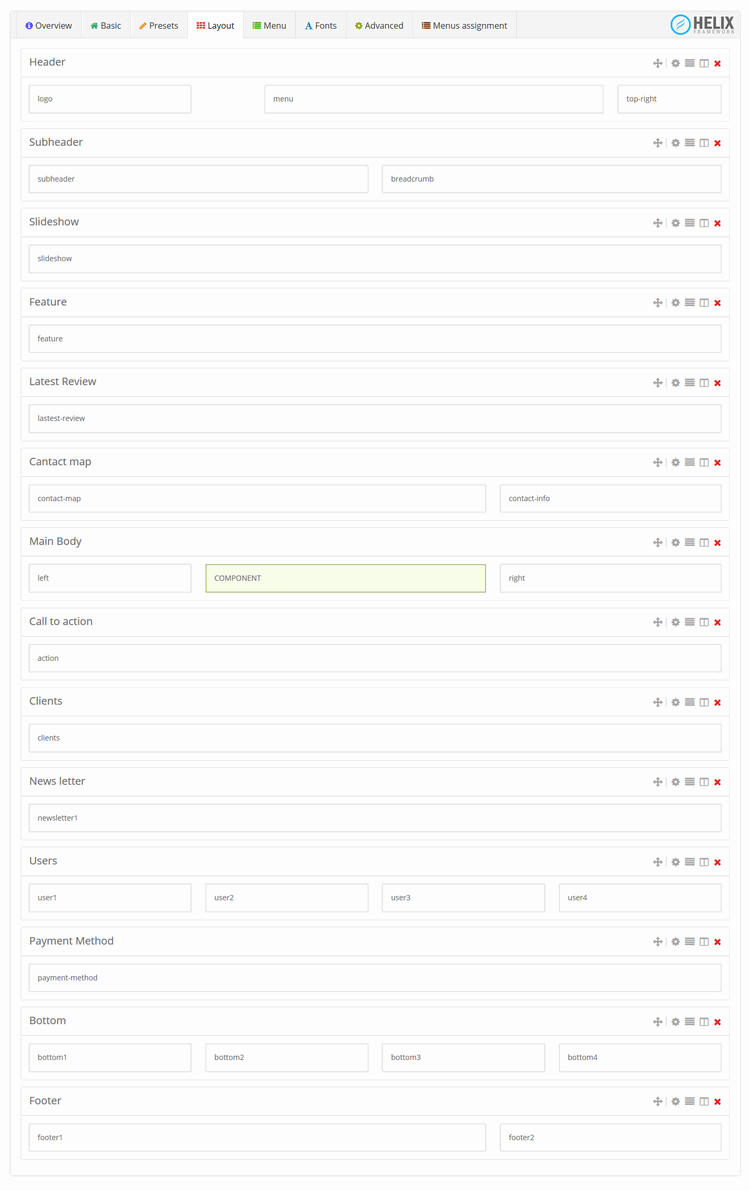Image resolution: width=750 pixels, height=1191 pixels.
Task: Open the Menus assignment tab
Action: coord(464,26)
